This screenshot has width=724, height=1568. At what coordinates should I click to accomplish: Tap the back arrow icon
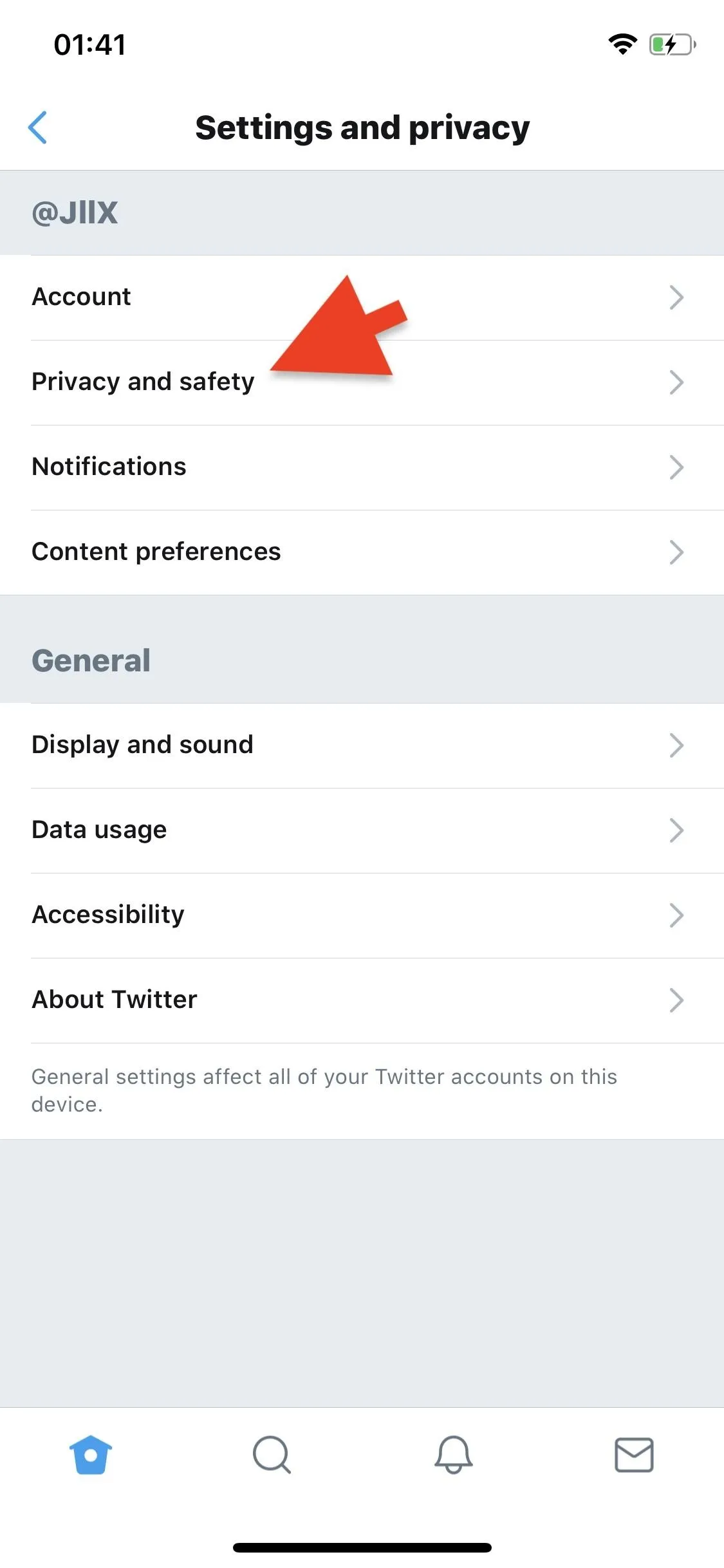point(37,127)
